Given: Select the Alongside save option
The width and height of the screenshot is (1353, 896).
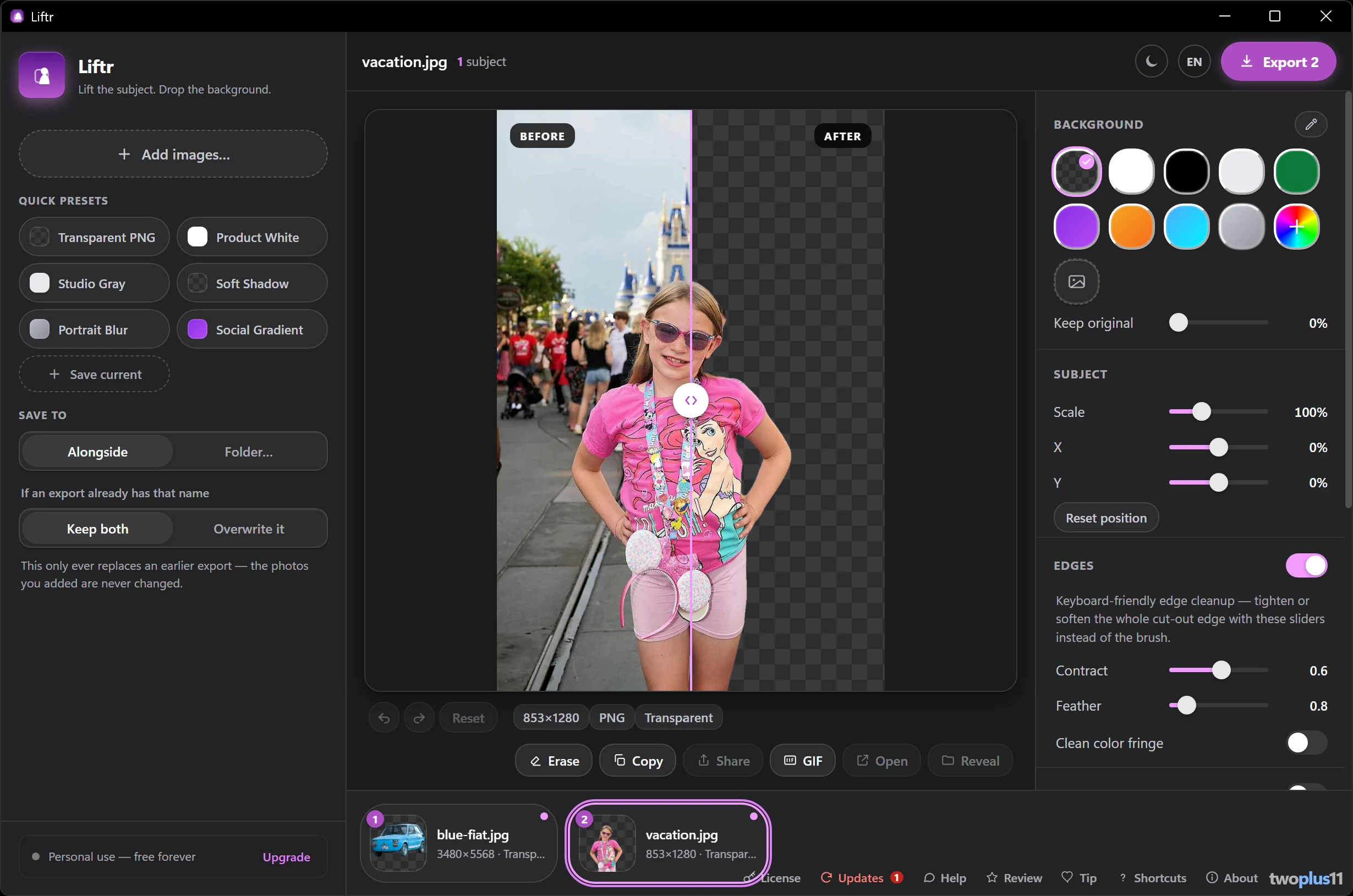Looking at the screenshot, I should tap(97, 452).
